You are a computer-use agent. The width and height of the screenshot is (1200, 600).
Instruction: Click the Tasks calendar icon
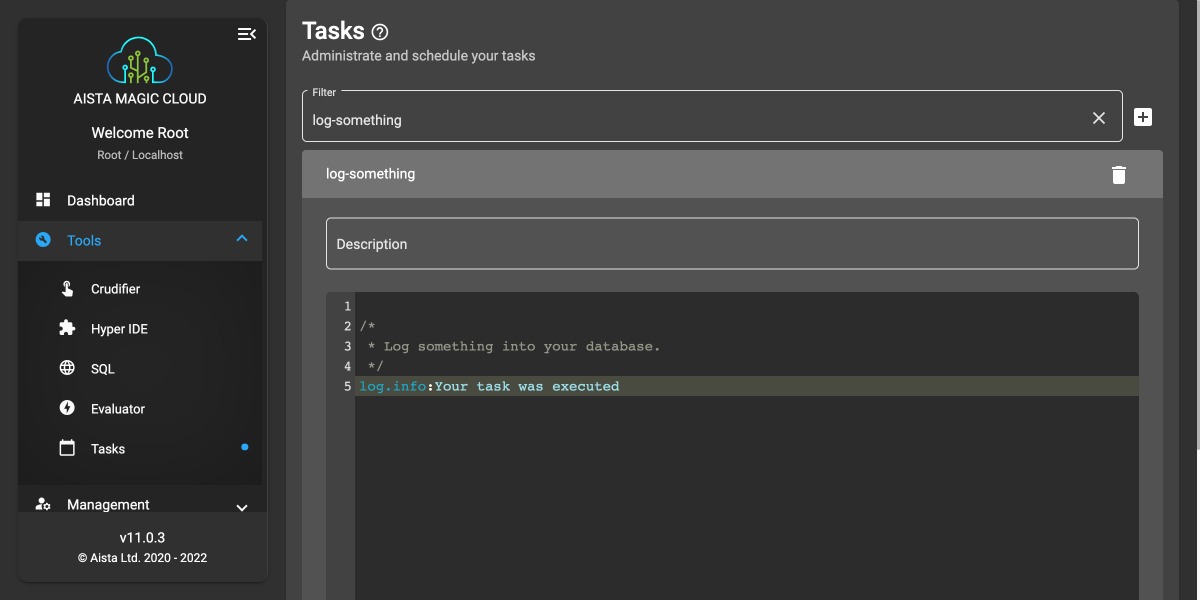pos(67,448)
